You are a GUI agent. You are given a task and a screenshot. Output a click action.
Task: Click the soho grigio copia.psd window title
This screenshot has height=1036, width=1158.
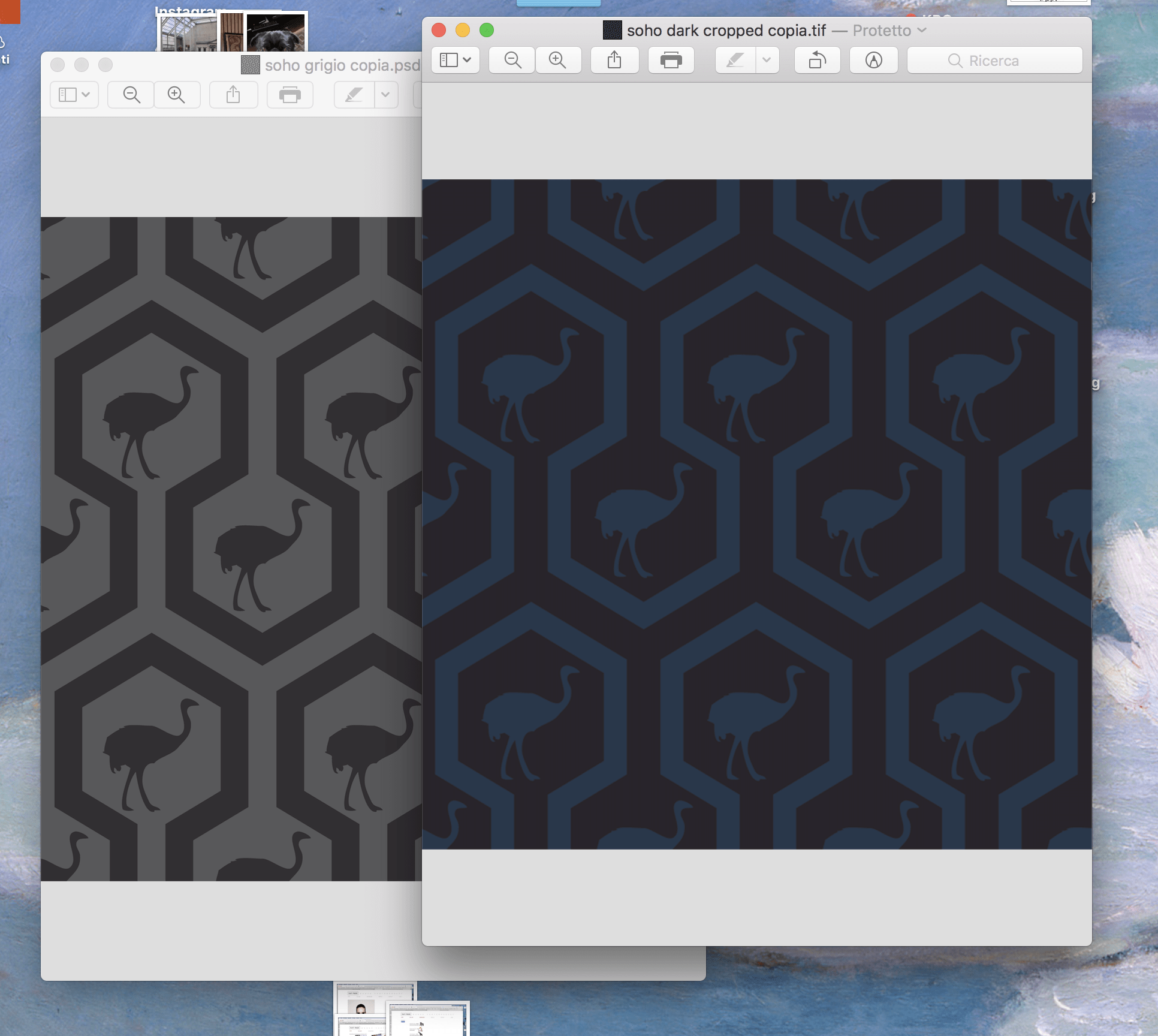tap(343, 65)
